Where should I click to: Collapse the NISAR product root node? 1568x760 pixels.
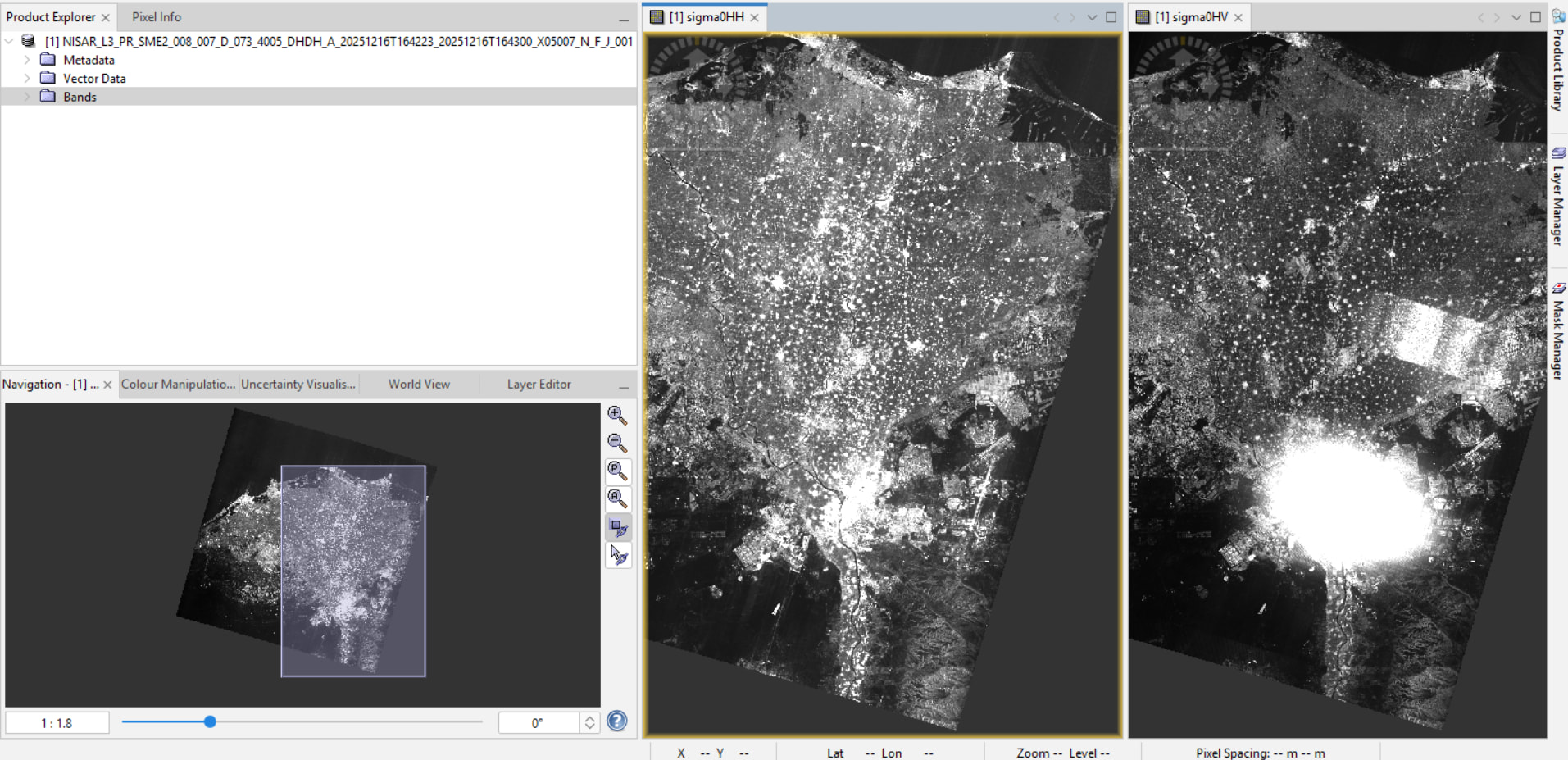tap(9, 41)
